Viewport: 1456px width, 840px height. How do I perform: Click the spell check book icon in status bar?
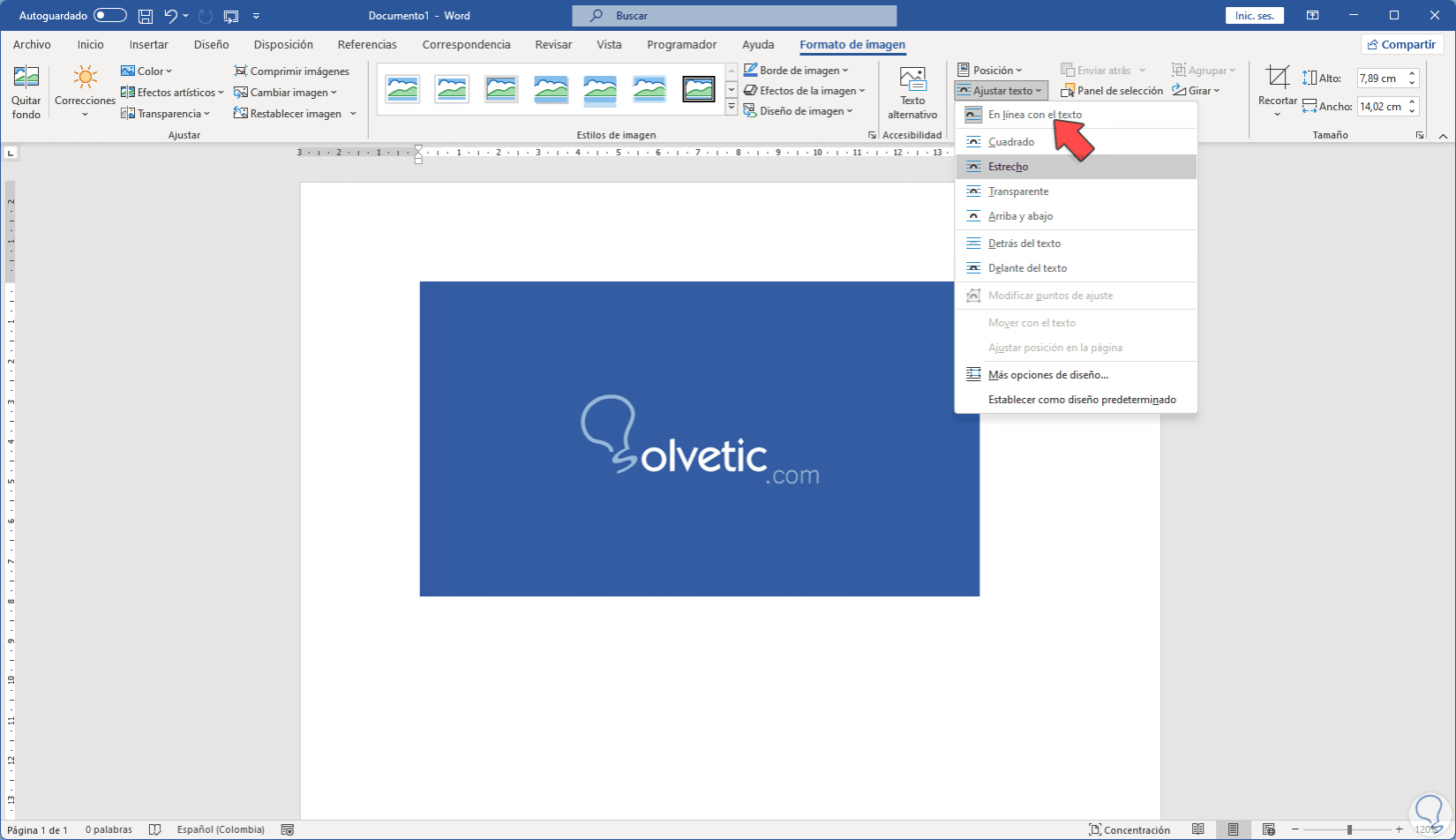click(x=155, y=829)
